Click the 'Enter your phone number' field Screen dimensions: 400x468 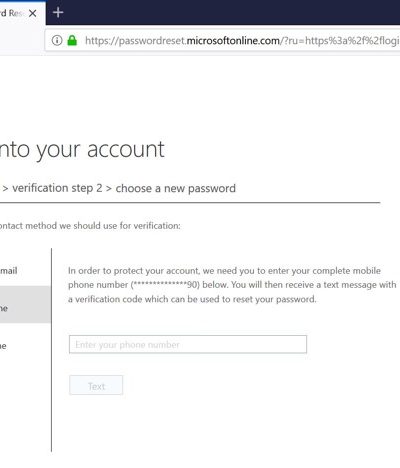pos(188,344)
